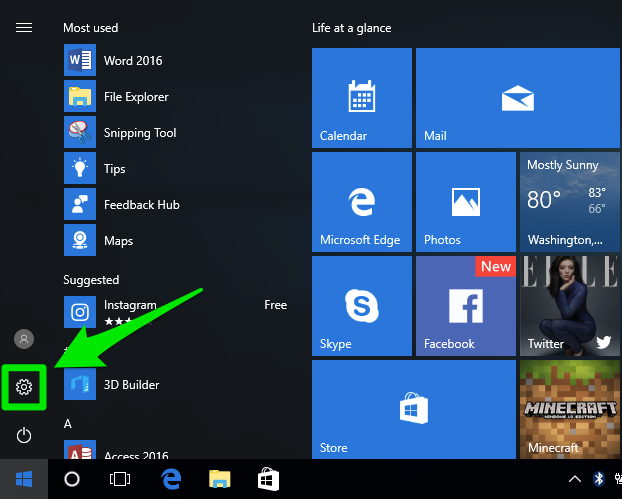The width and height of the screenshot is (622, 499).
Task: Show hidden system tray icons
Action: coord(575,479)
